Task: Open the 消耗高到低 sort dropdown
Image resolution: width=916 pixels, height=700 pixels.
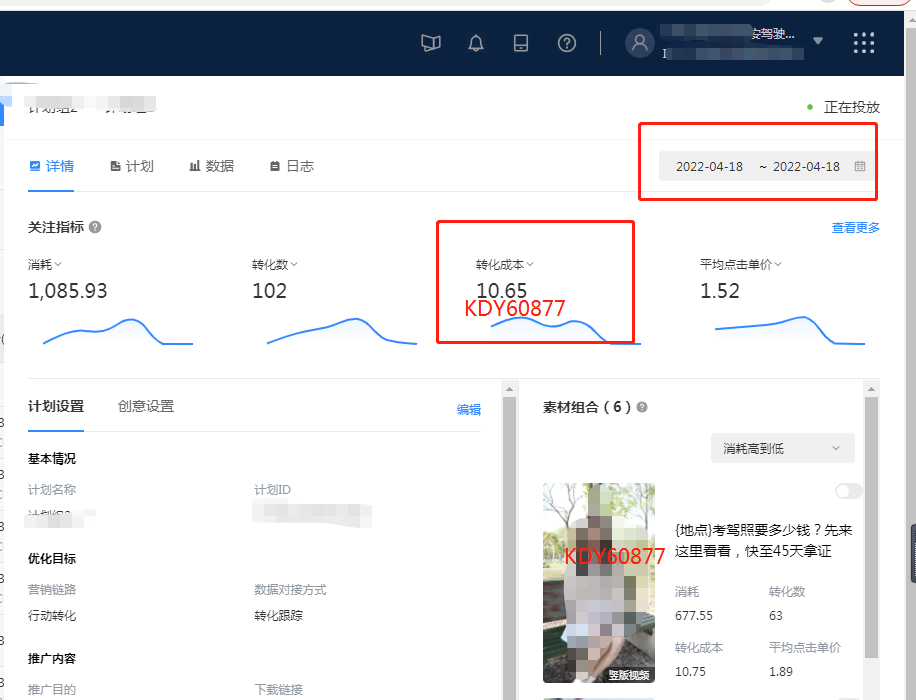Action: pyautogui.click(x=782, y=448)
